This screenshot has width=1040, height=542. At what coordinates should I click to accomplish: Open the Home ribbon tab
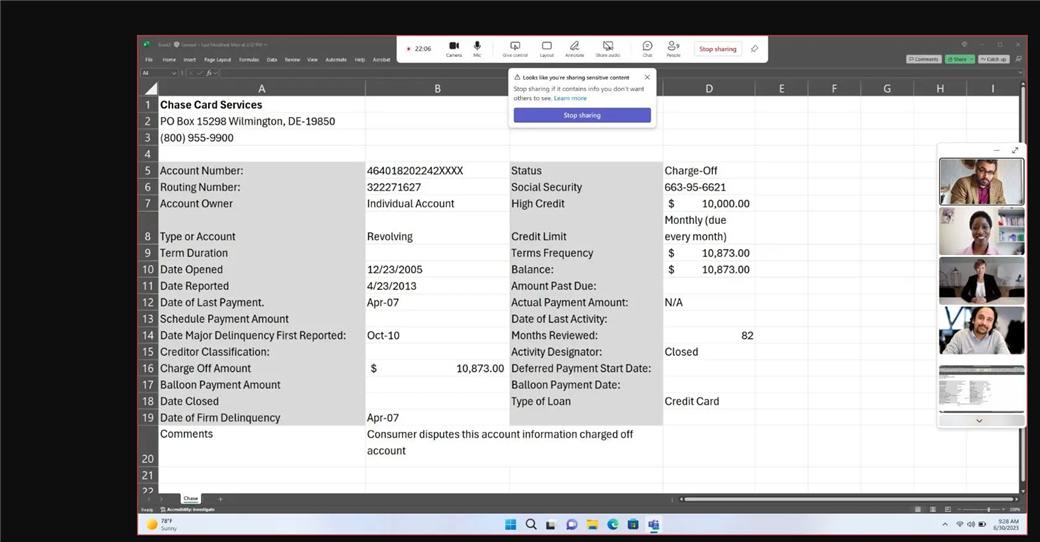click(x=169, y=60)
